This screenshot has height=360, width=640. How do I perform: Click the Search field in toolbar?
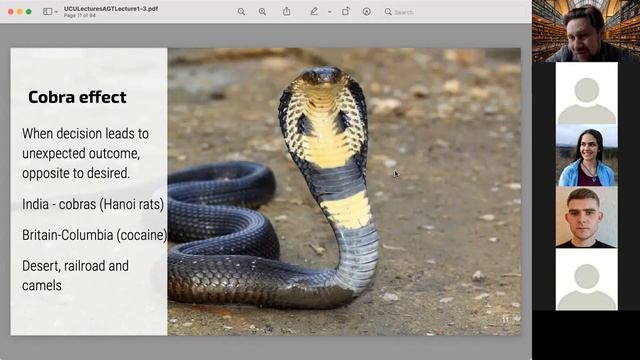(453, 12)
